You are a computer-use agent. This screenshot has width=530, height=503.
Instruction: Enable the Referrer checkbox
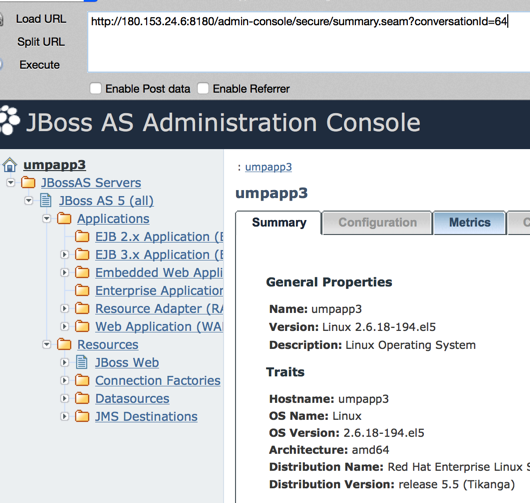coord(203,89)
